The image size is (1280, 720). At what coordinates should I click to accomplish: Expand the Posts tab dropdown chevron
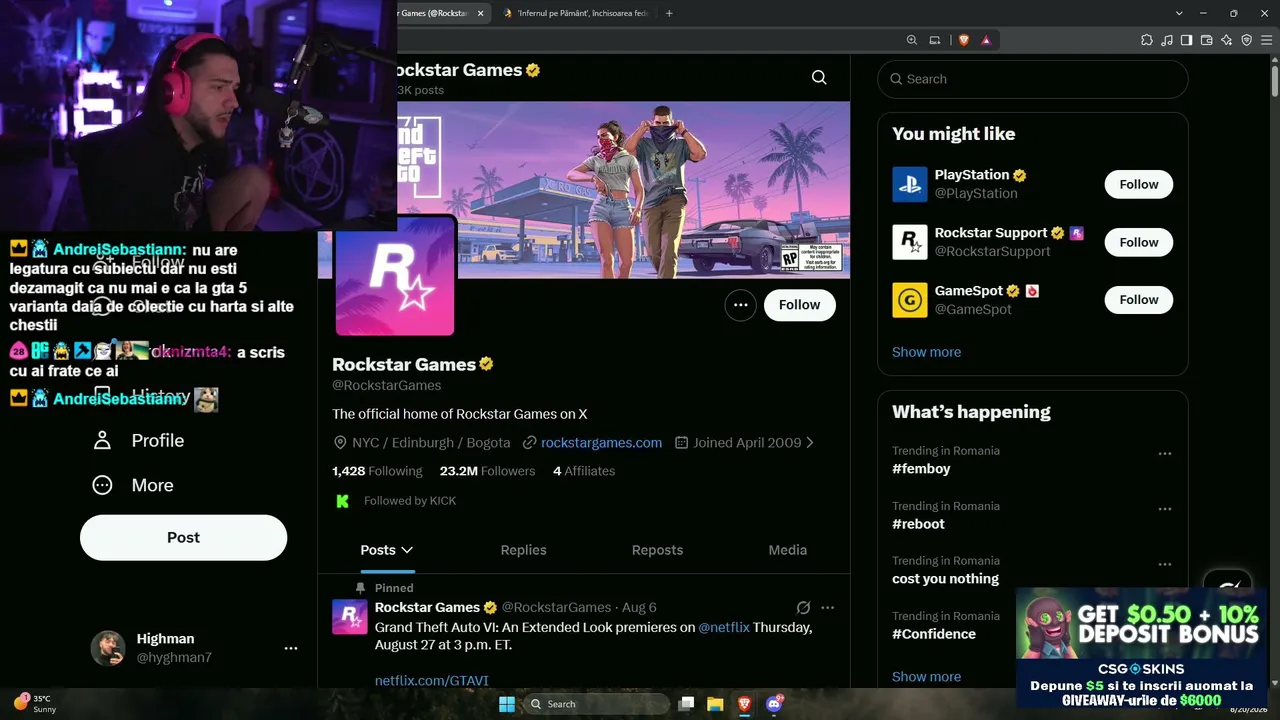(x=407, y=550)
